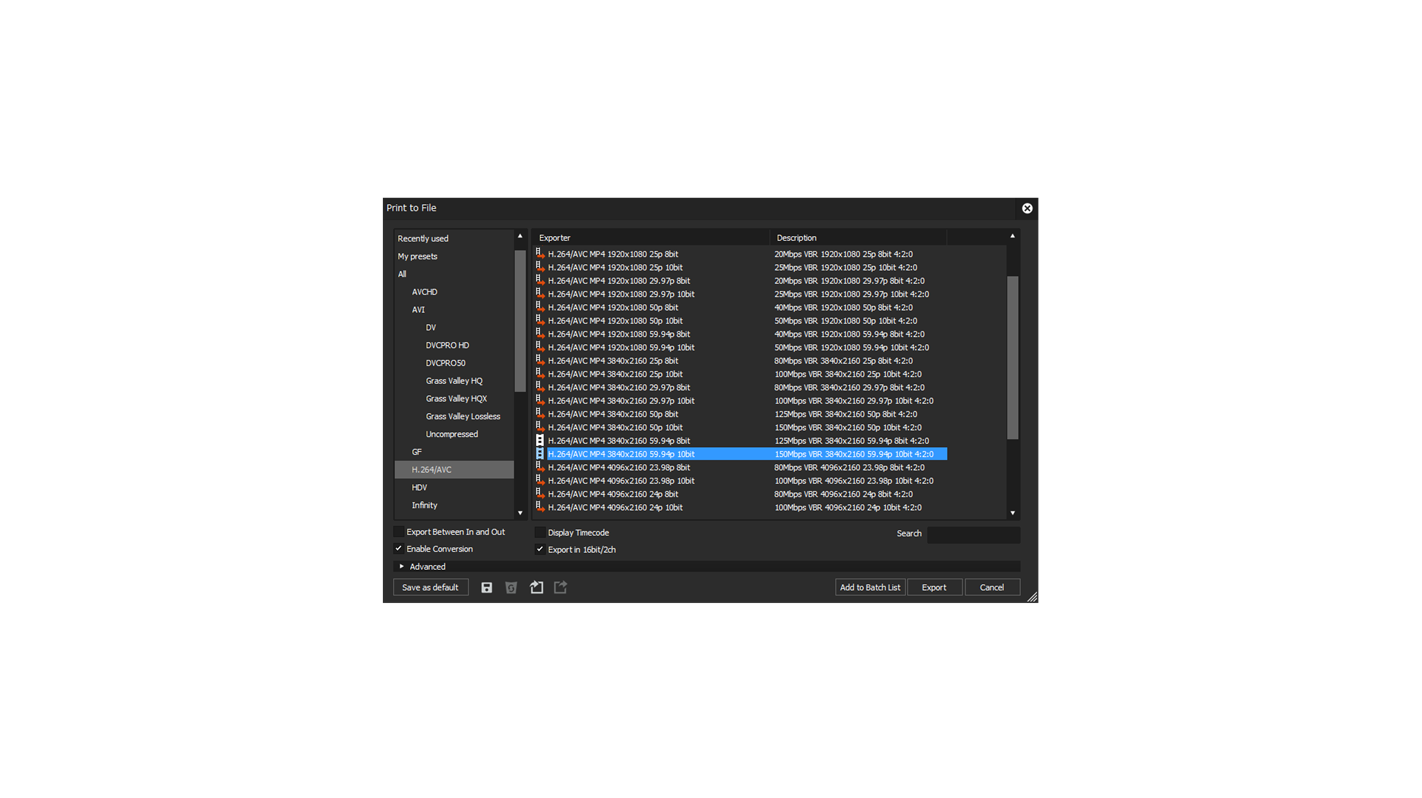
Task: Click the exporter list's vertical scrollbar thumb
Action: click(x=1012, y=357)
